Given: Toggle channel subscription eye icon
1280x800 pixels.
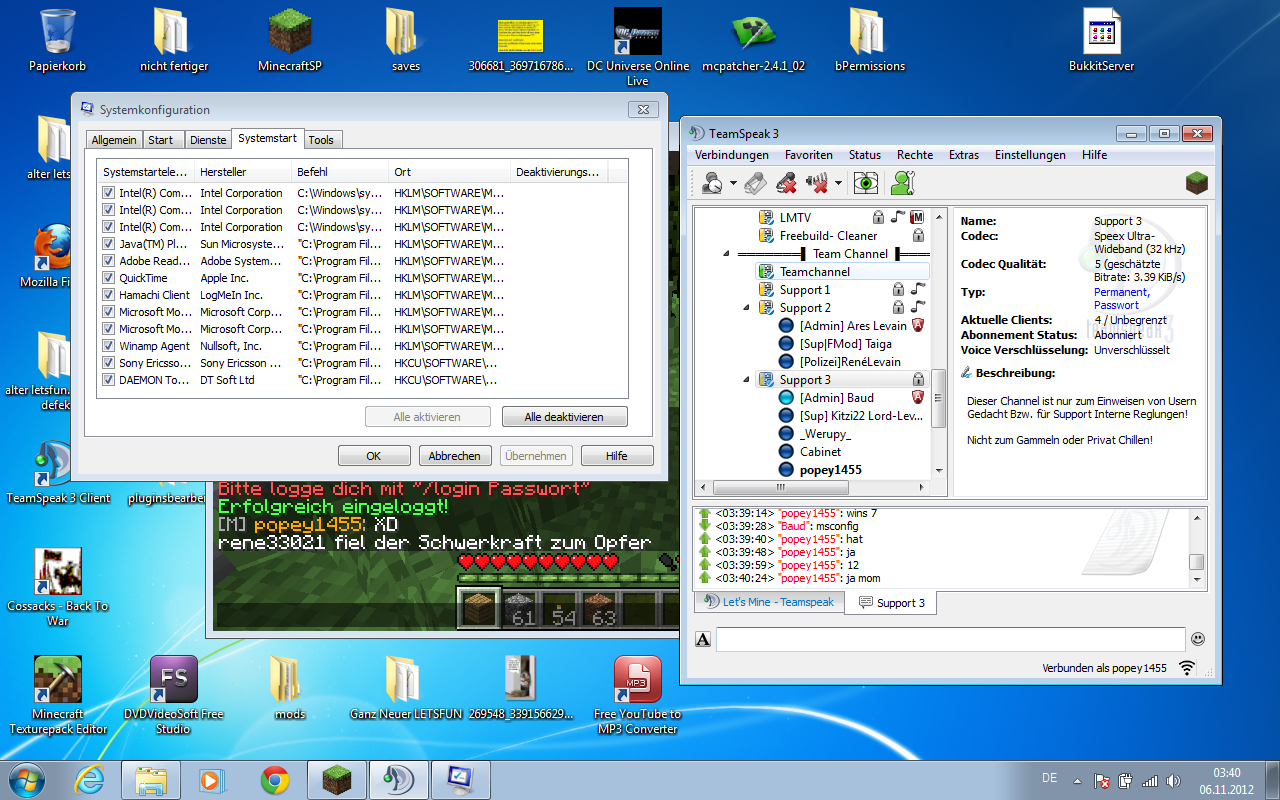Looking at the screenshot, I should coord(866,183).
